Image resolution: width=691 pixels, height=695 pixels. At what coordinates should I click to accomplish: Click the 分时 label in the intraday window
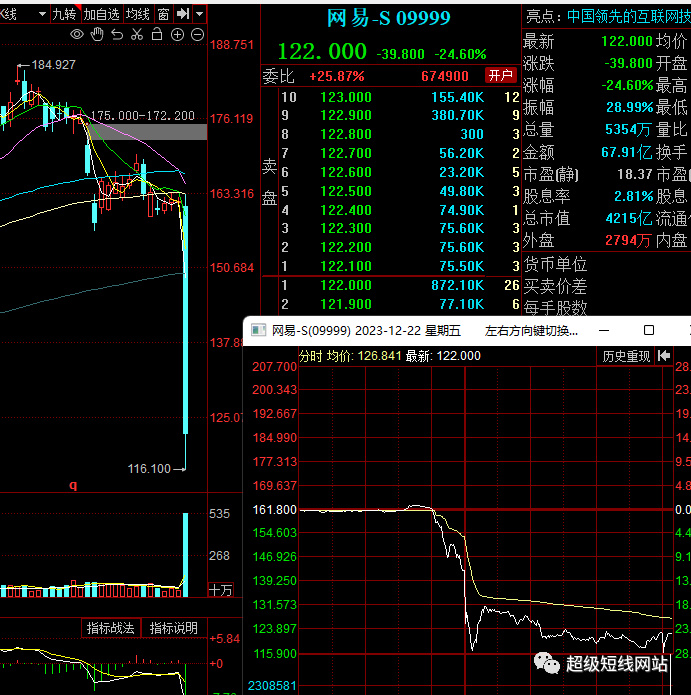click(311, 356)
